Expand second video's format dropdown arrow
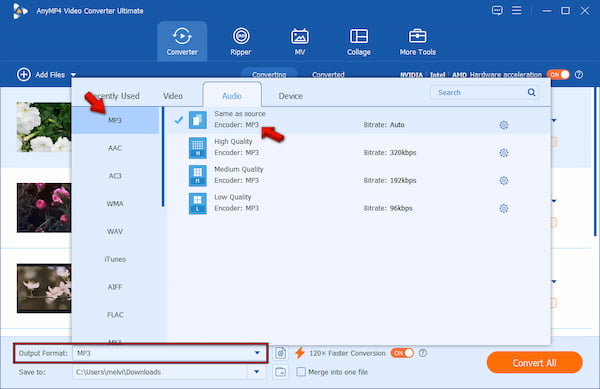The image size is (600, 389). click(554, 201)
